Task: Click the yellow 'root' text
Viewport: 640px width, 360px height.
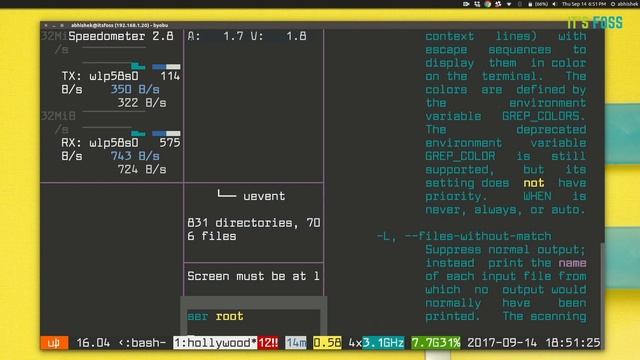Action: (x=229, y=316)
